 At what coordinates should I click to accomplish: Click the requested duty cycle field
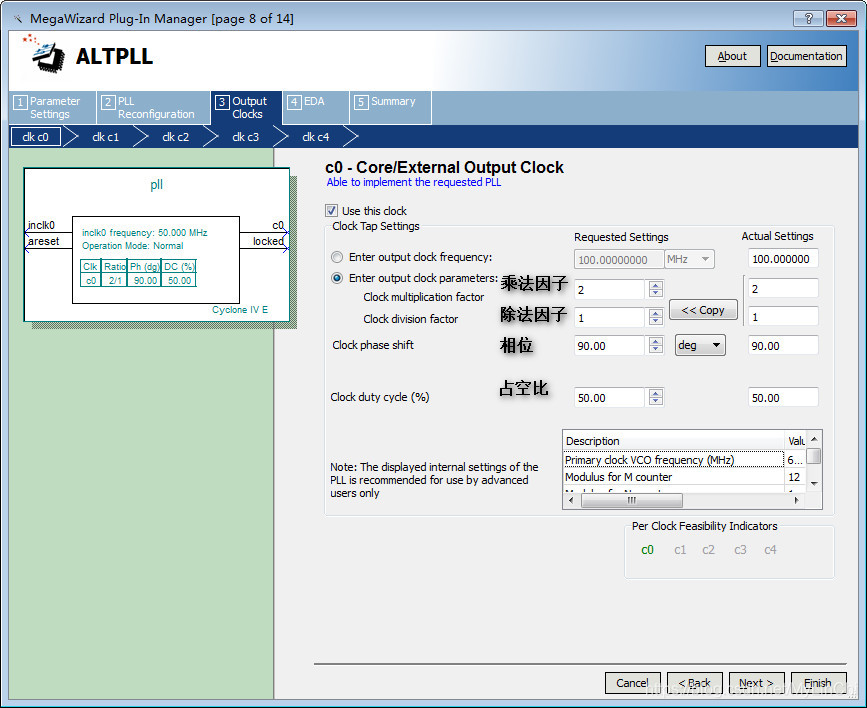pyautogui.click(x=609, y=398)
